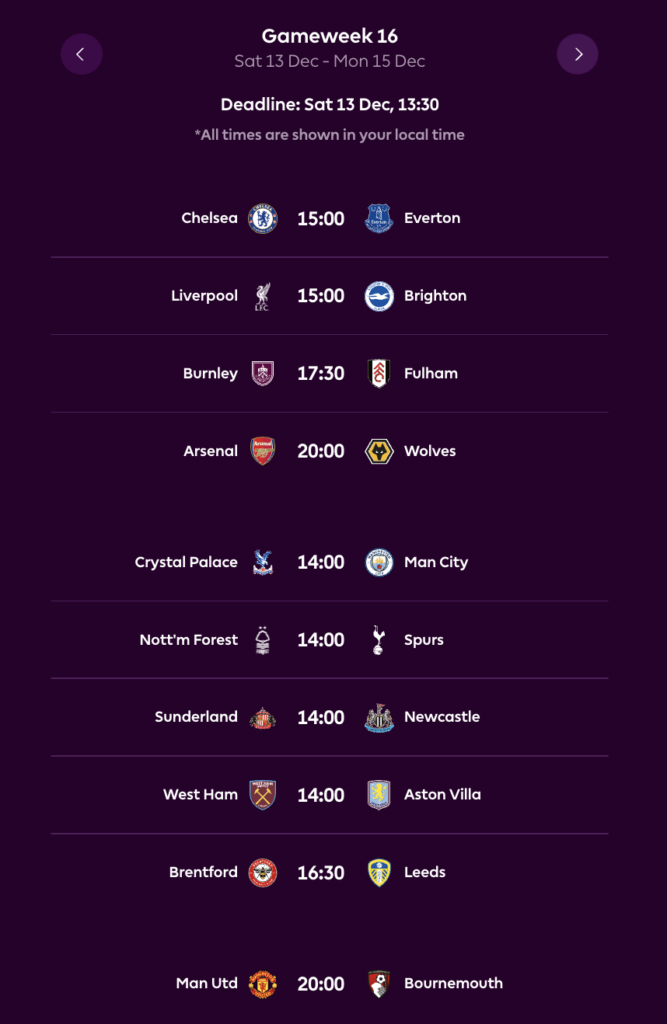Click the Man Utd club crest

click(262, 983)
